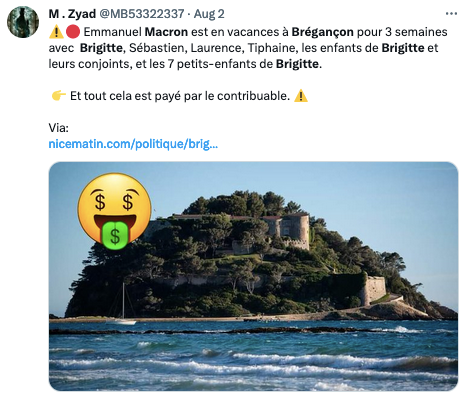
Task: Click the warning emoji after 'contribuable.'
Action: point(301,96)
